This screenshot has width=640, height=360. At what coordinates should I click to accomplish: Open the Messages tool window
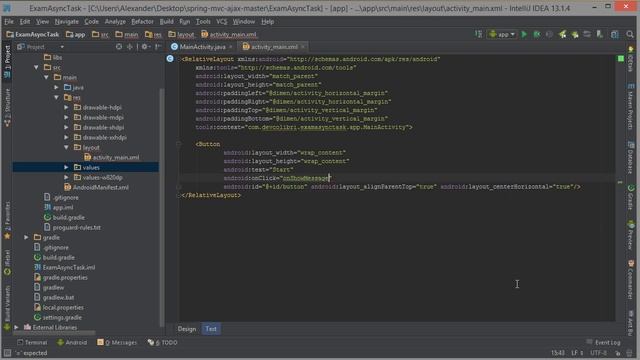coord(117,342)
